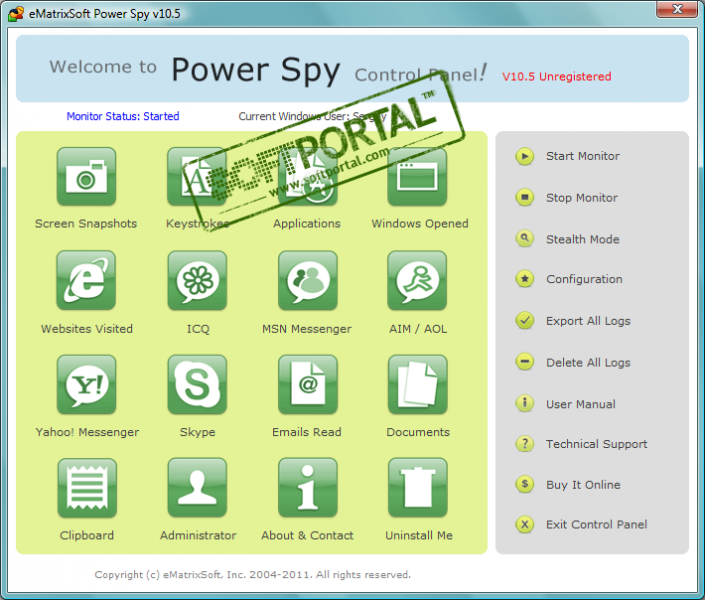Click the Monitor Status: Started text

click(123, 116)
